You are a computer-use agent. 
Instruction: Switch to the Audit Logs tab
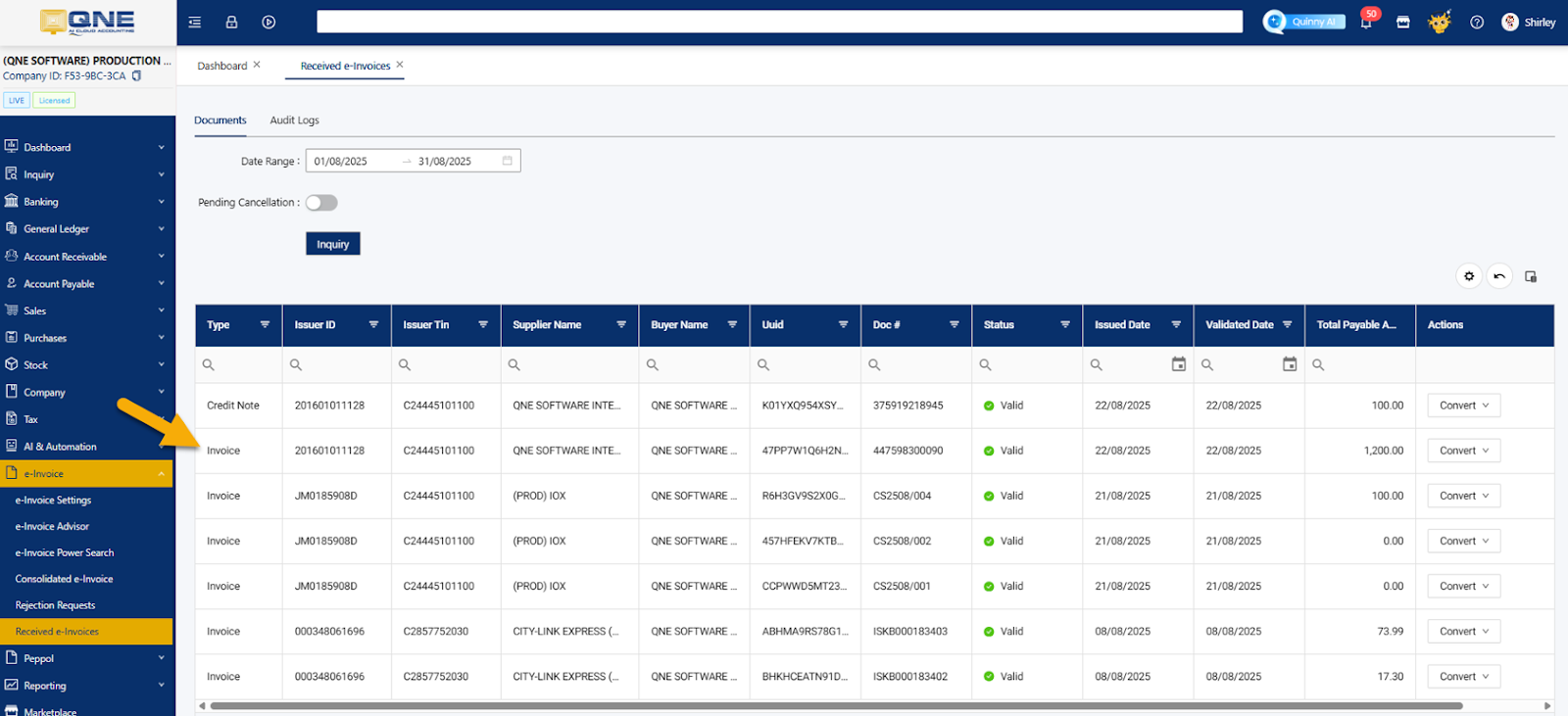click(295, 120)
